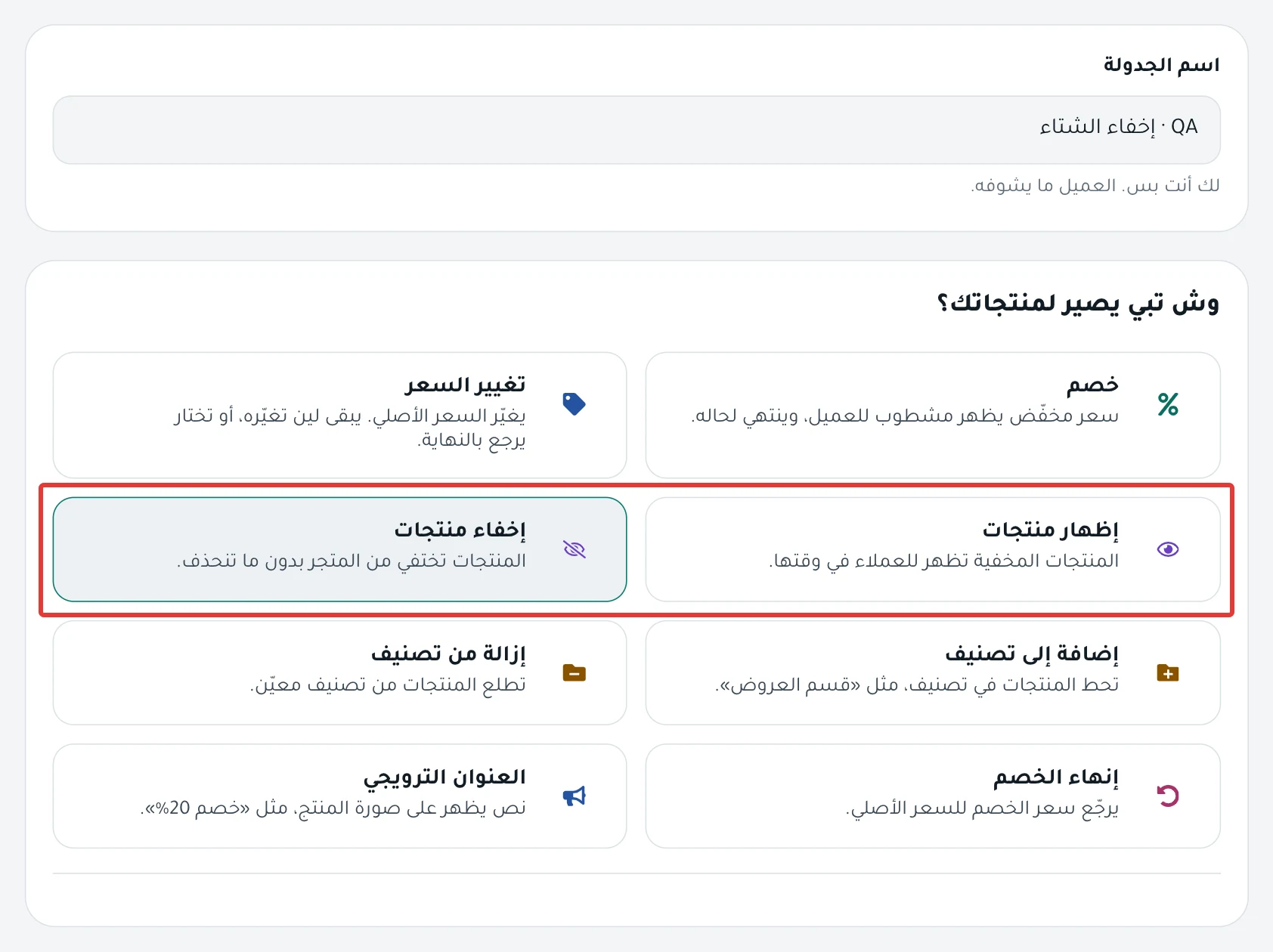Viewport: 1273px width, 952px height.
Task: Click the folder-plus icon for إضافة إلى تصنيف
Action: (x=1168, y=672)
